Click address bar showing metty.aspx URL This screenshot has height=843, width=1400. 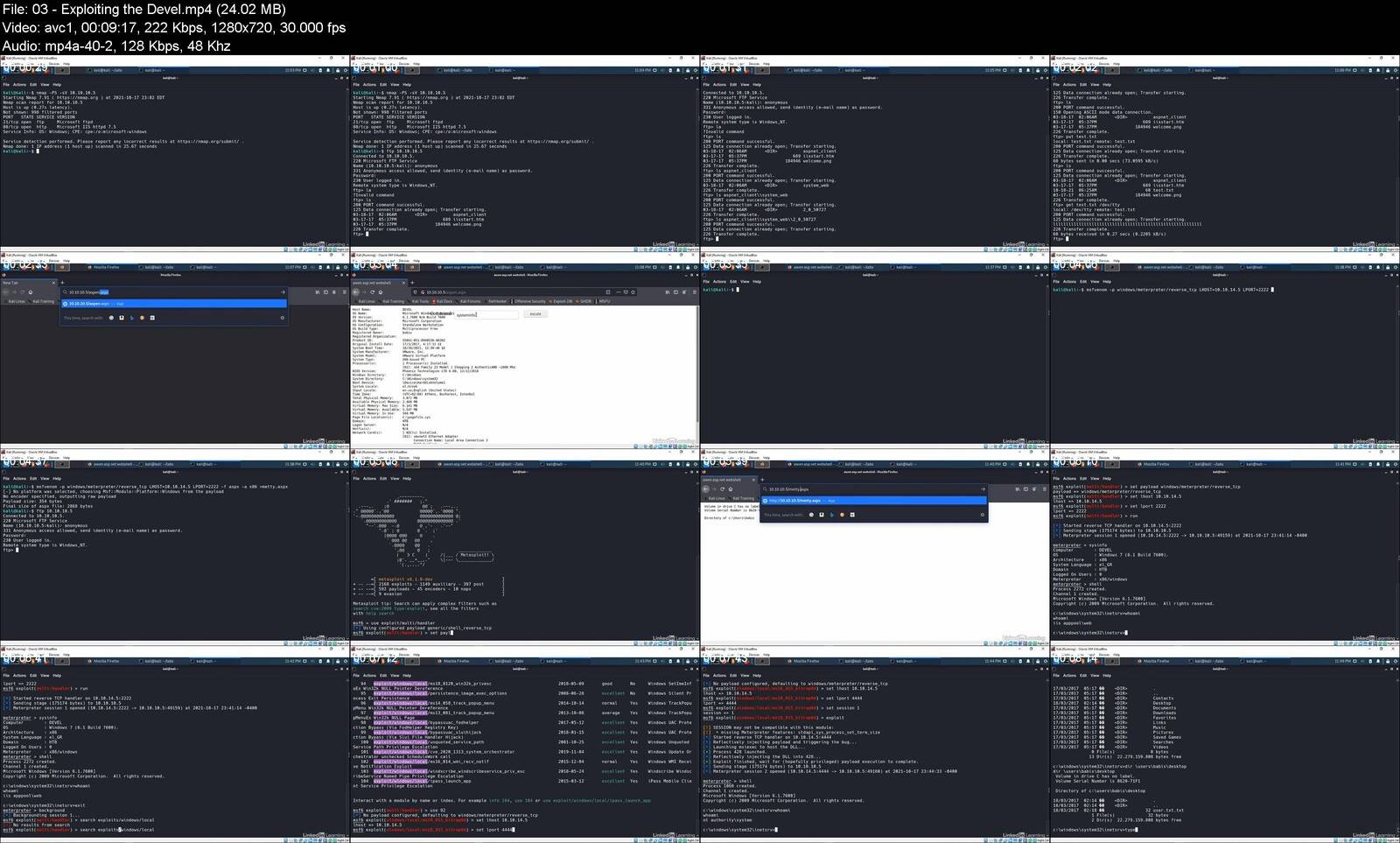point(873,489)
